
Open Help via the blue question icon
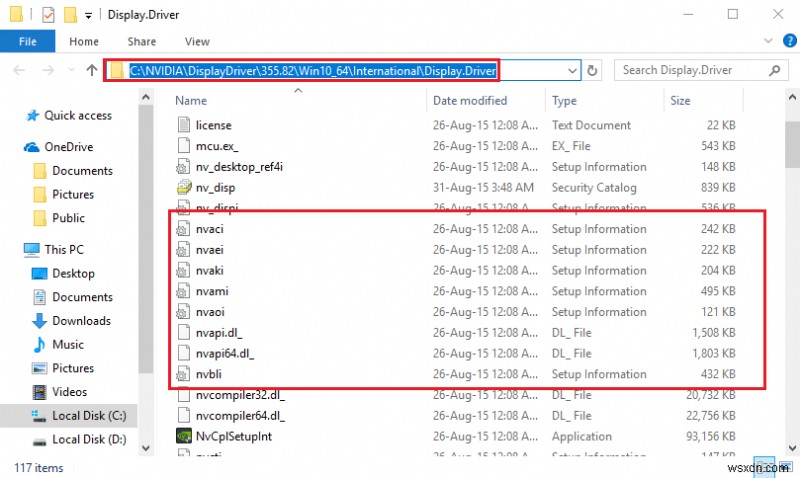click(789, 41)
